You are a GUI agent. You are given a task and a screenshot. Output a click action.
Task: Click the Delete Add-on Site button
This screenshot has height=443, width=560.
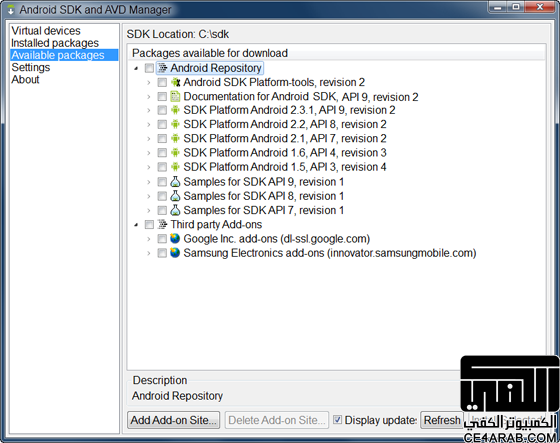click(x=277, y=420)
